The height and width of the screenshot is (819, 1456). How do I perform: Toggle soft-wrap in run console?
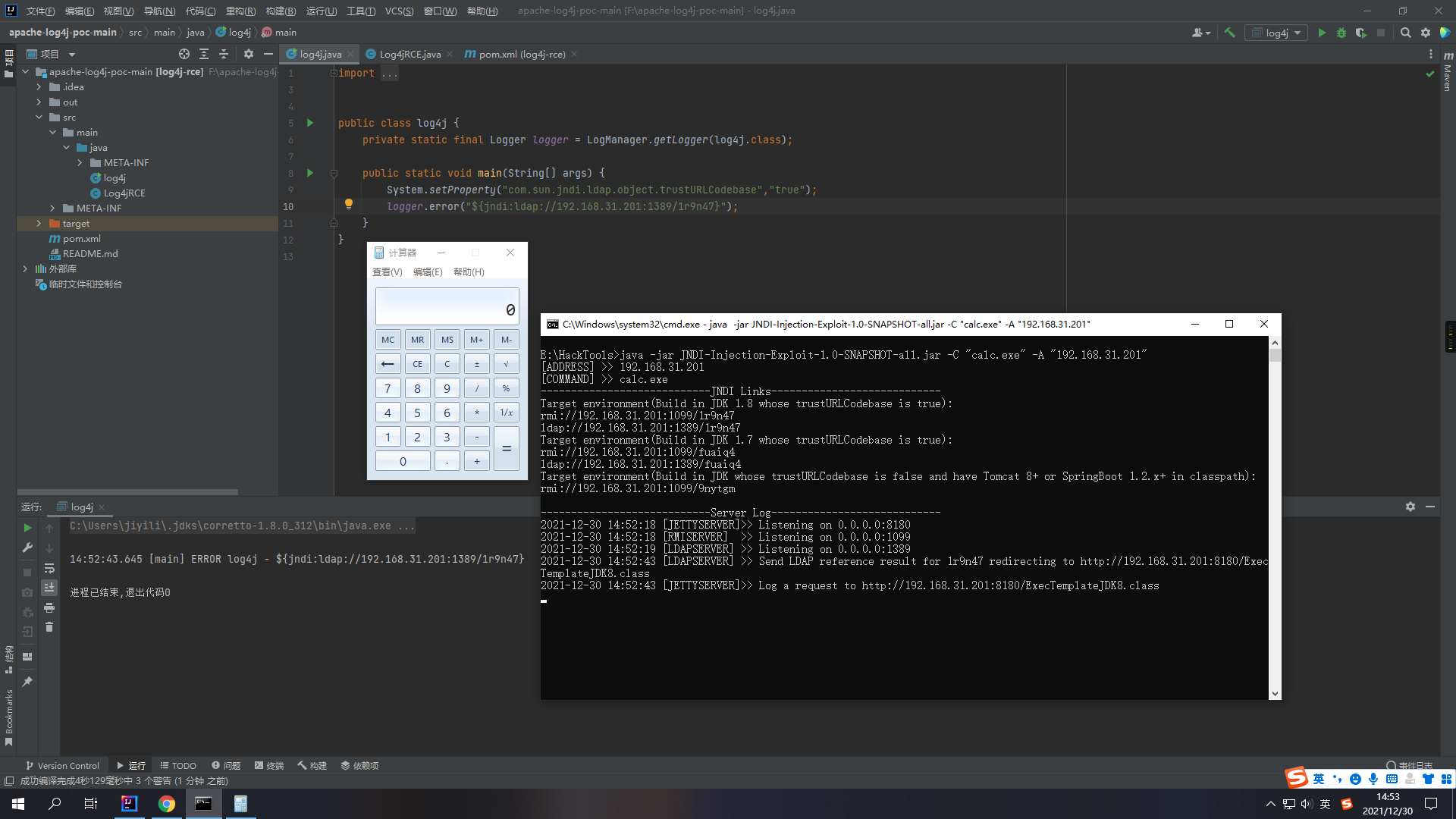pyautogui.click(x=49, y=568)
